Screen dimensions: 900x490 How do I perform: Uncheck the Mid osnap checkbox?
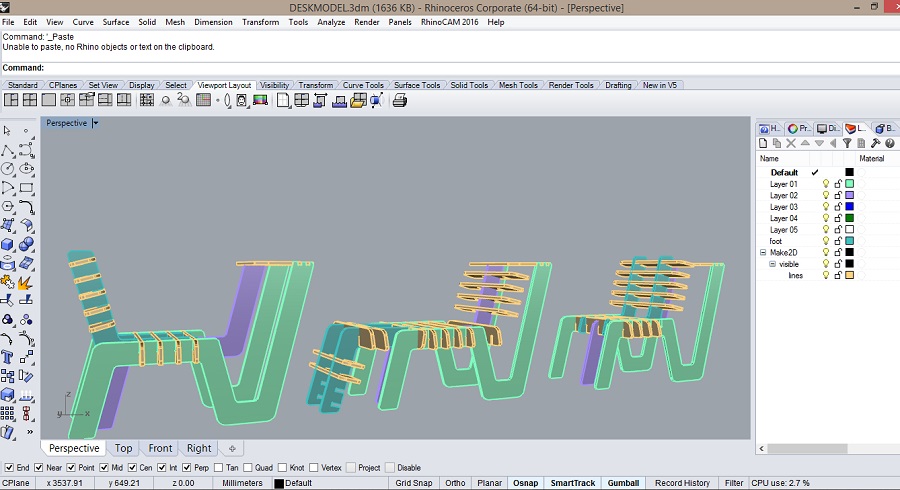104,468
